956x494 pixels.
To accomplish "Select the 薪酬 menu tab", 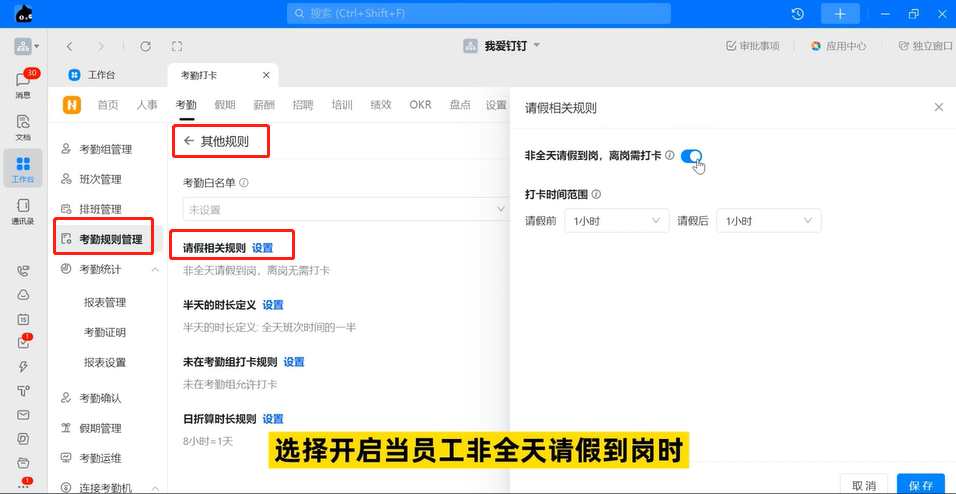I will point(264,105).
